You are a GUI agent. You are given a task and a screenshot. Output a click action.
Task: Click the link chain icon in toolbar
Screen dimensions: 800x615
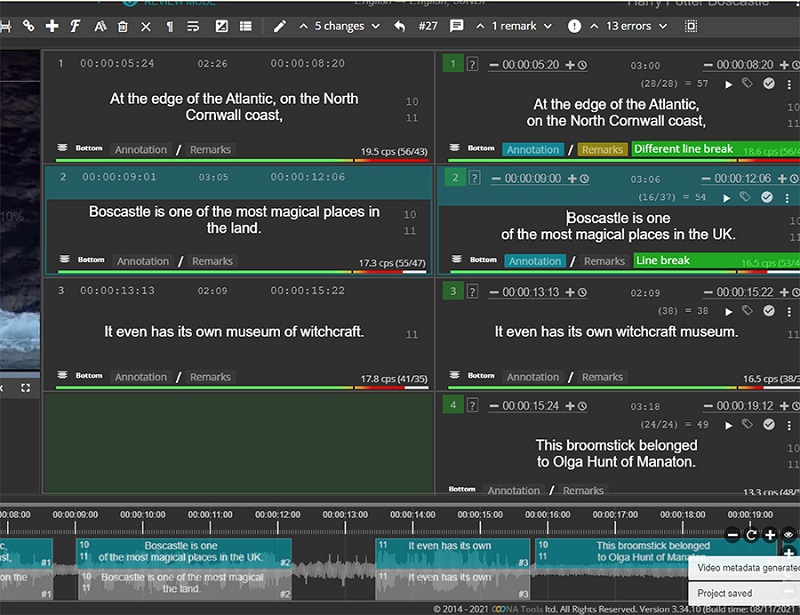(x=28, y=26)
